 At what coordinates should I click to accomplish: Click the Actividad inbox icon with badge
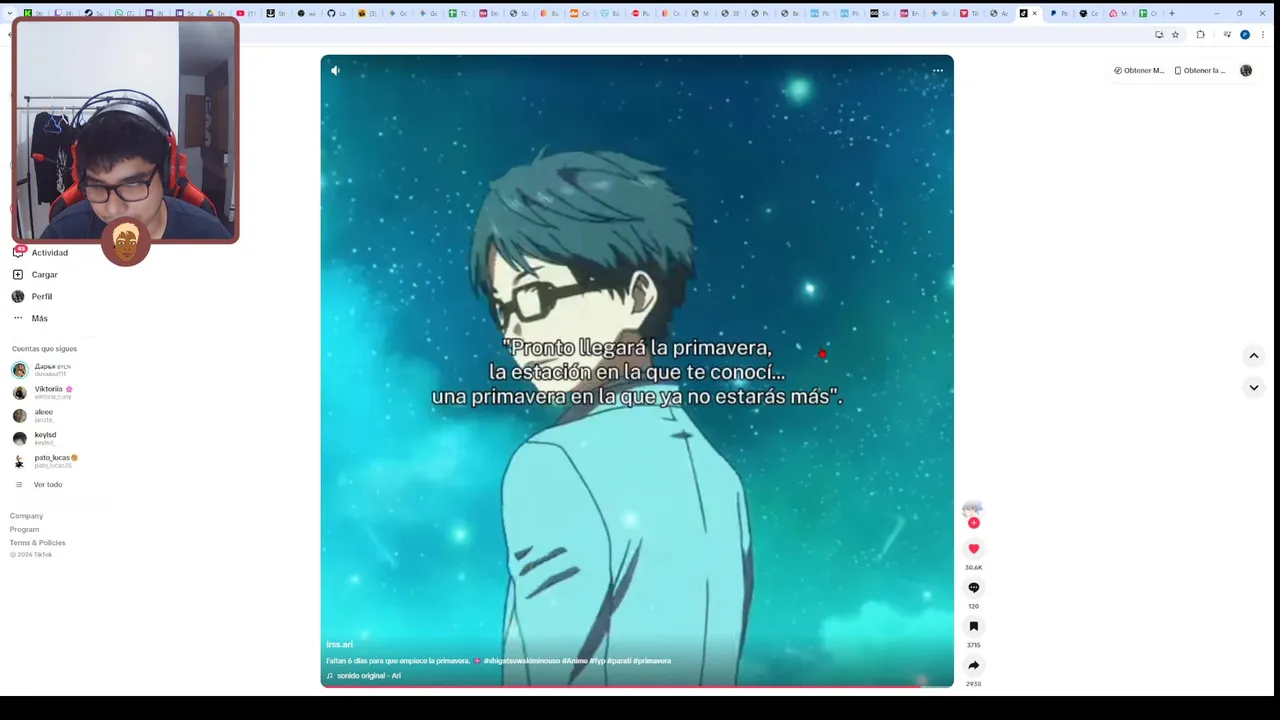pyautogui.click(x=18, y=252)
